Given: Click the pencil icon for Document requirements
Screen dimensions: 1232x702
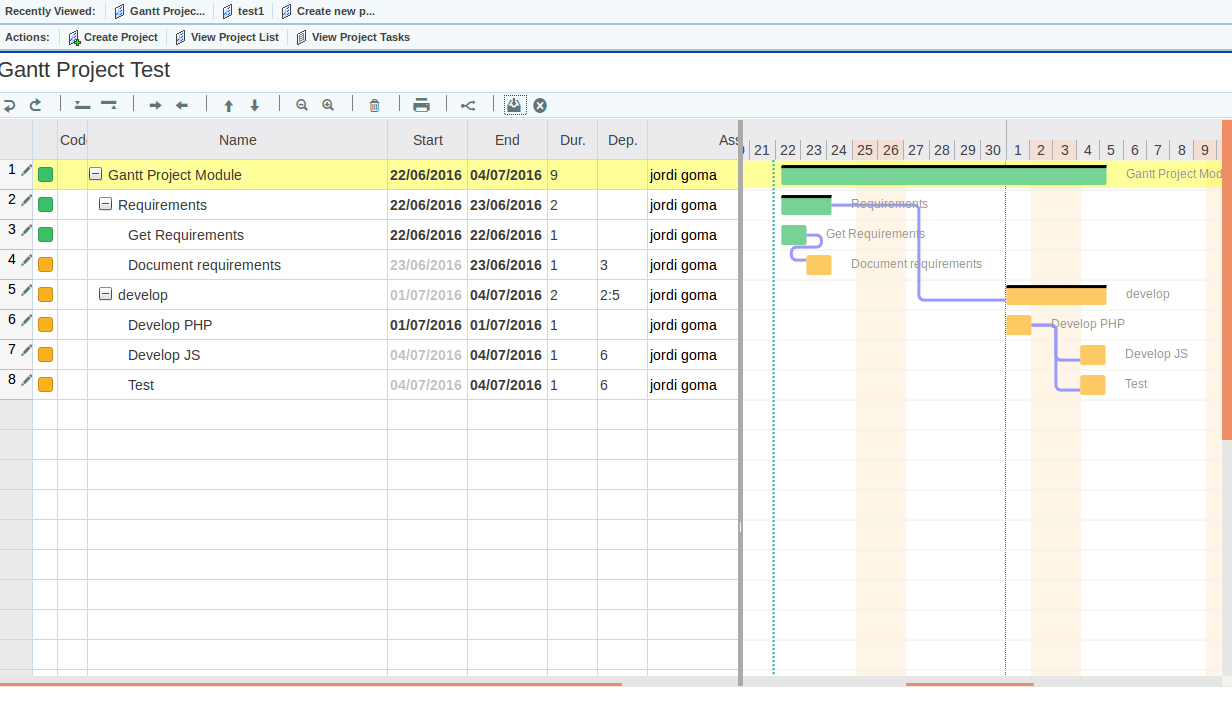Looking at the screenshot, I should point(27,260).
